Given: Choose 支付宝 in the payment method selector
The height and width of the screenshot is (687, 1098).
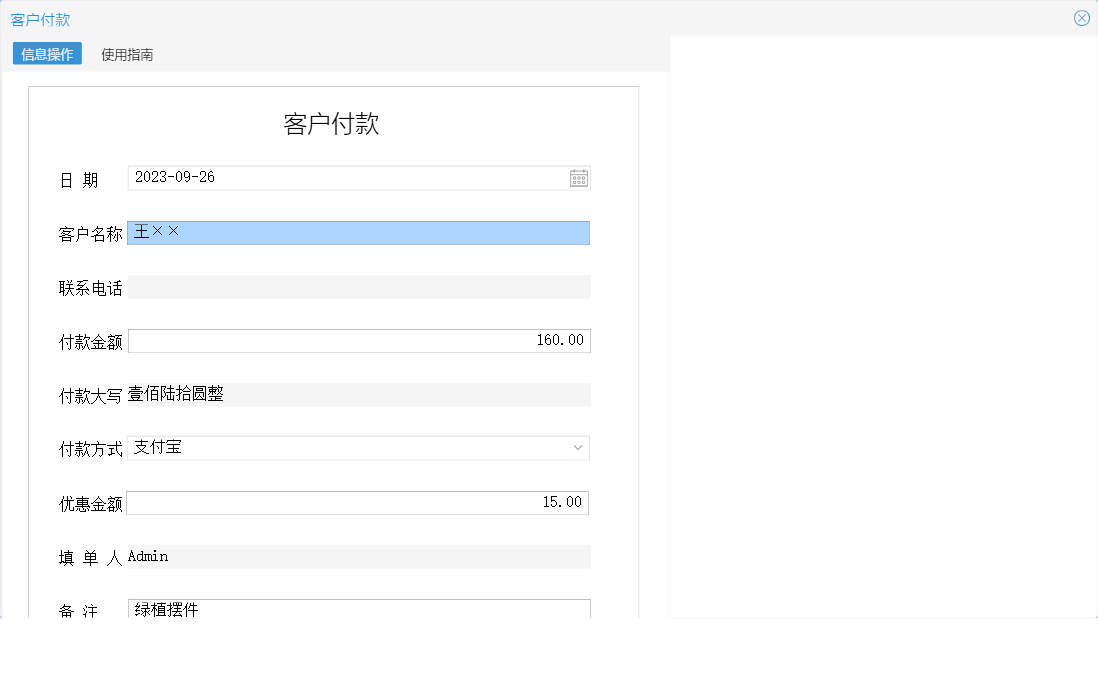Looking at the screenshot, I should [300, 447].
